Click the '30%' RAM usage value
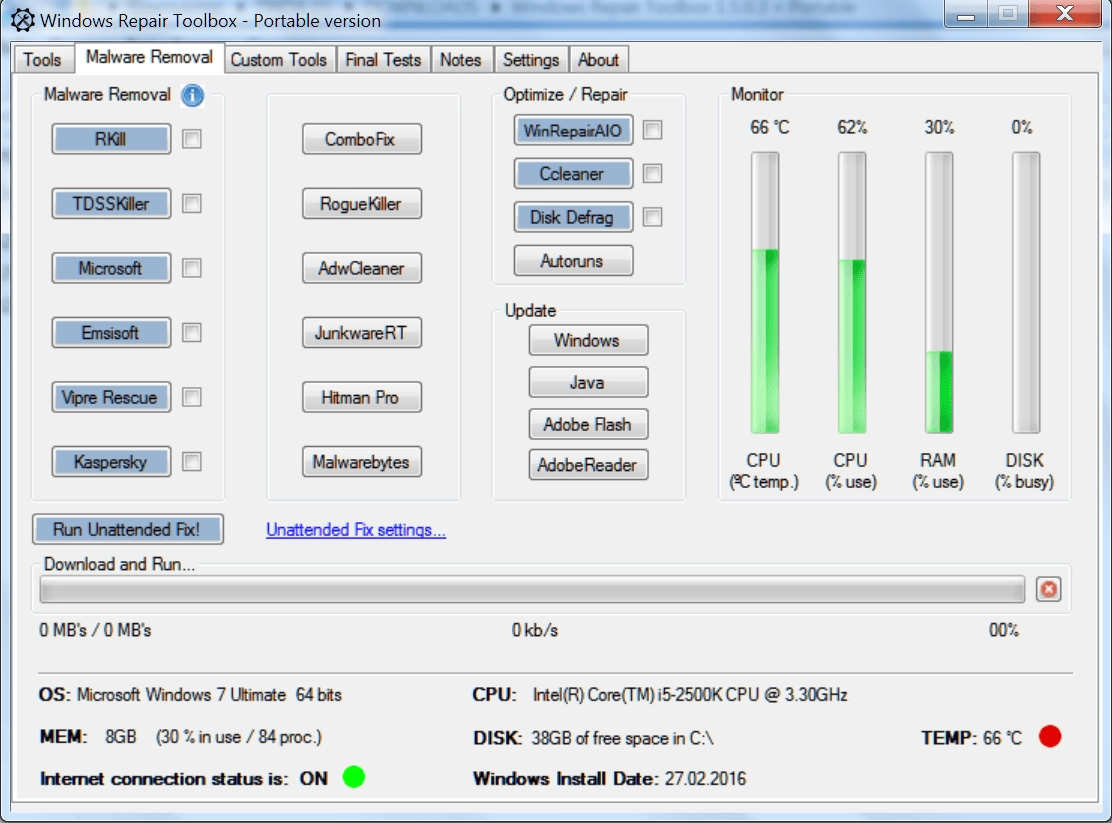Image resolution: width=1112 pixels, height=823 pixels. pyautogui.click(x=939, y=127)
